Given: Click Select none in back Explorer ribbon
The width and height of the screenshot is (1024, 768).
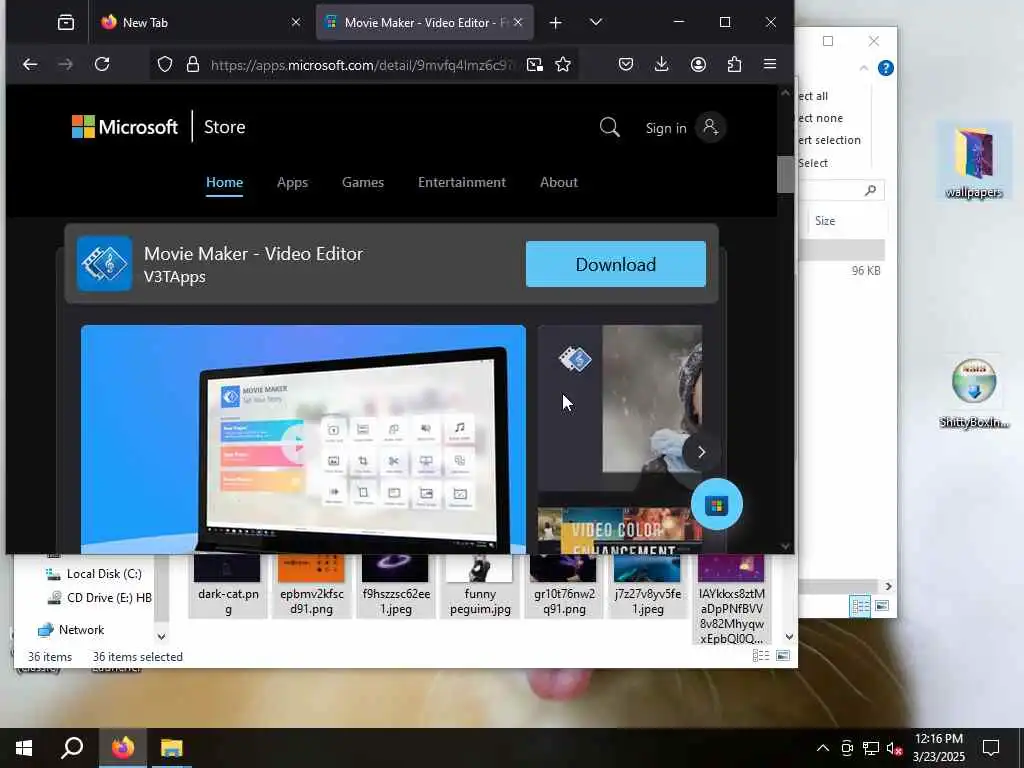Looking at the screenshot, I should pos(821,118).
